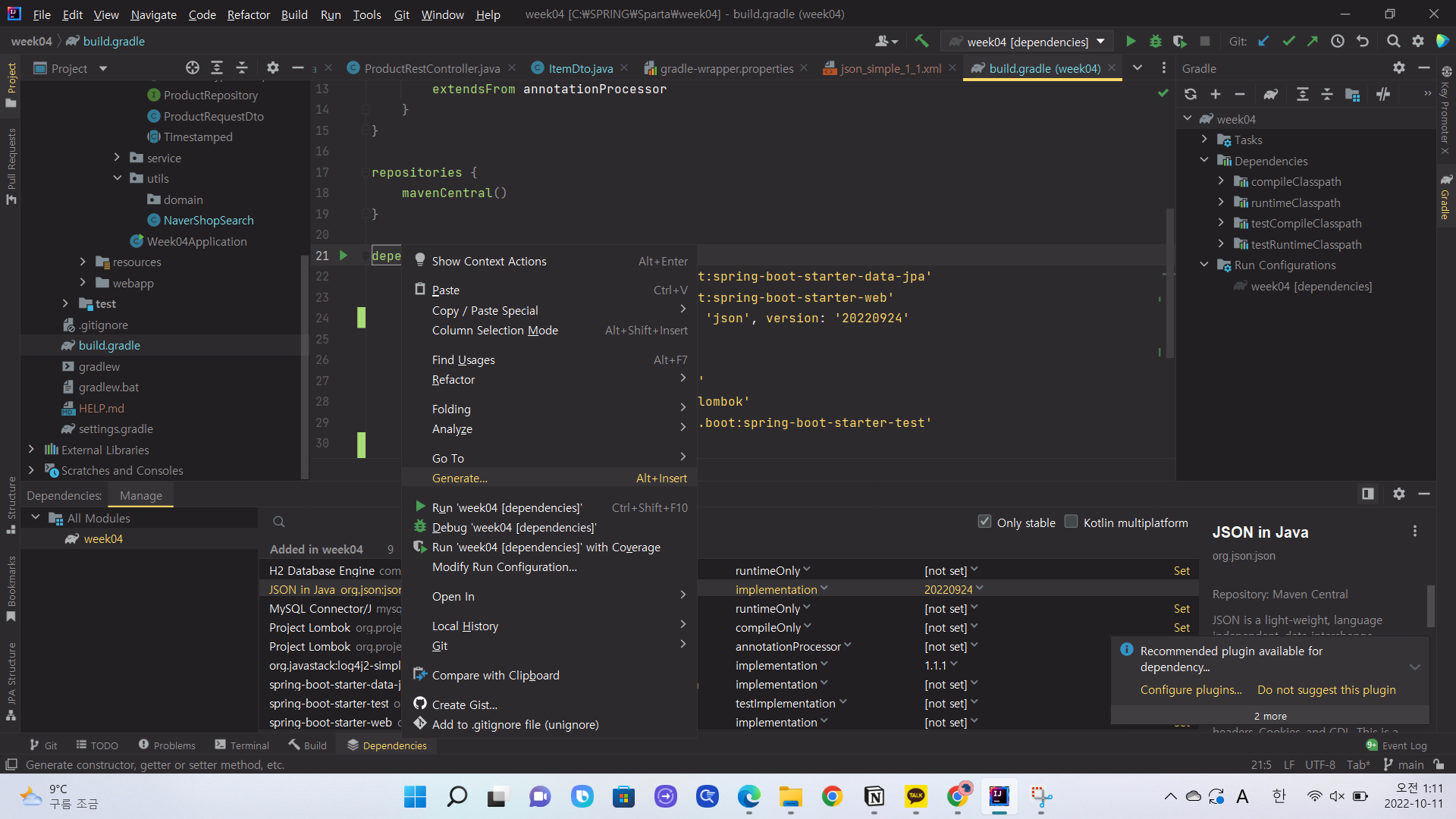Click the Debug bug icon in toolbar
Screen dimensions: 1456x819
tap(1155, 42)
